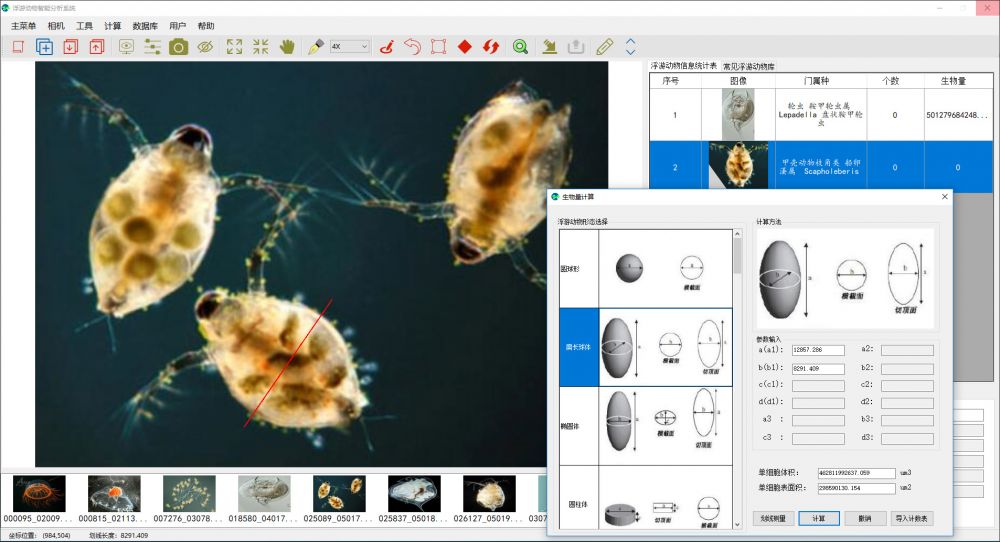Click the red undo arrow icon
Screen dimensions: 1000x542
coord(412,46)
